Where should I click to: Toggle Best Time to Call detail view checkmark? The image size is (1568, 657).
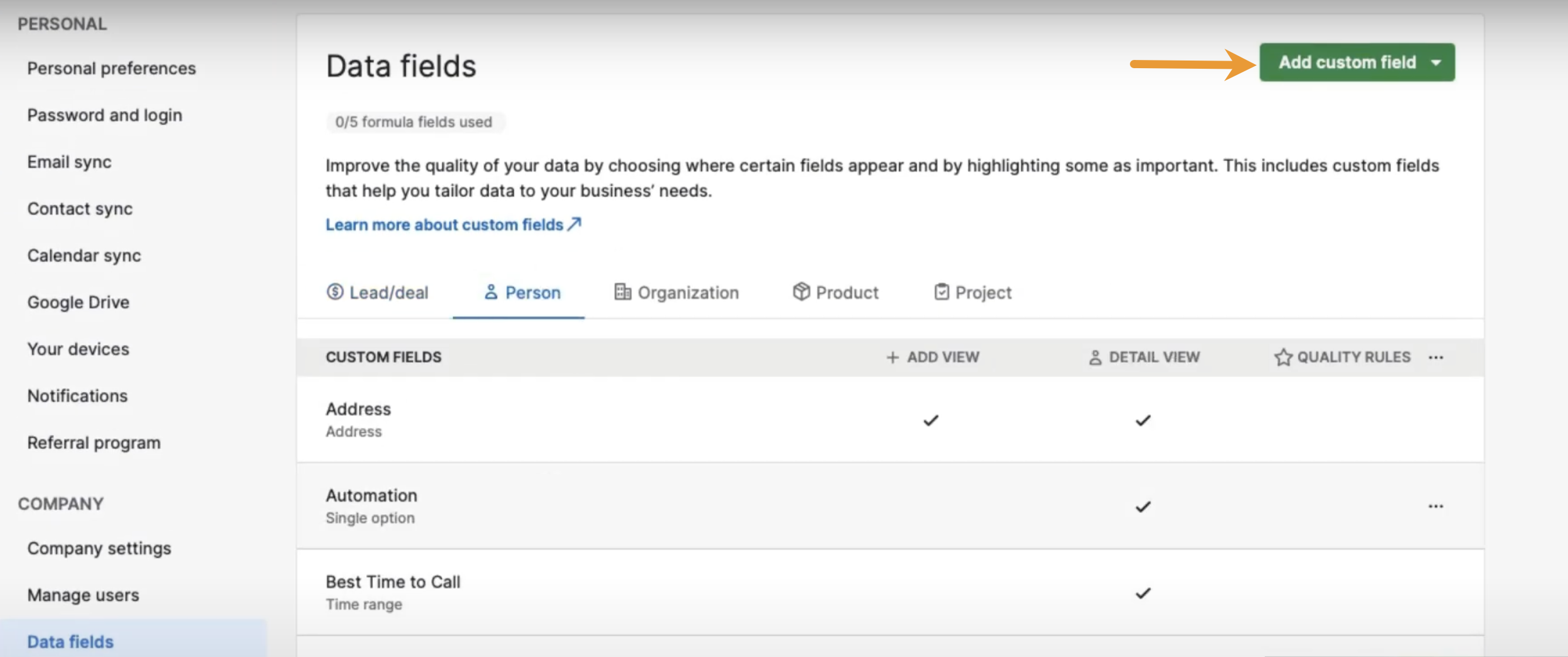(x=1142, y=593)
